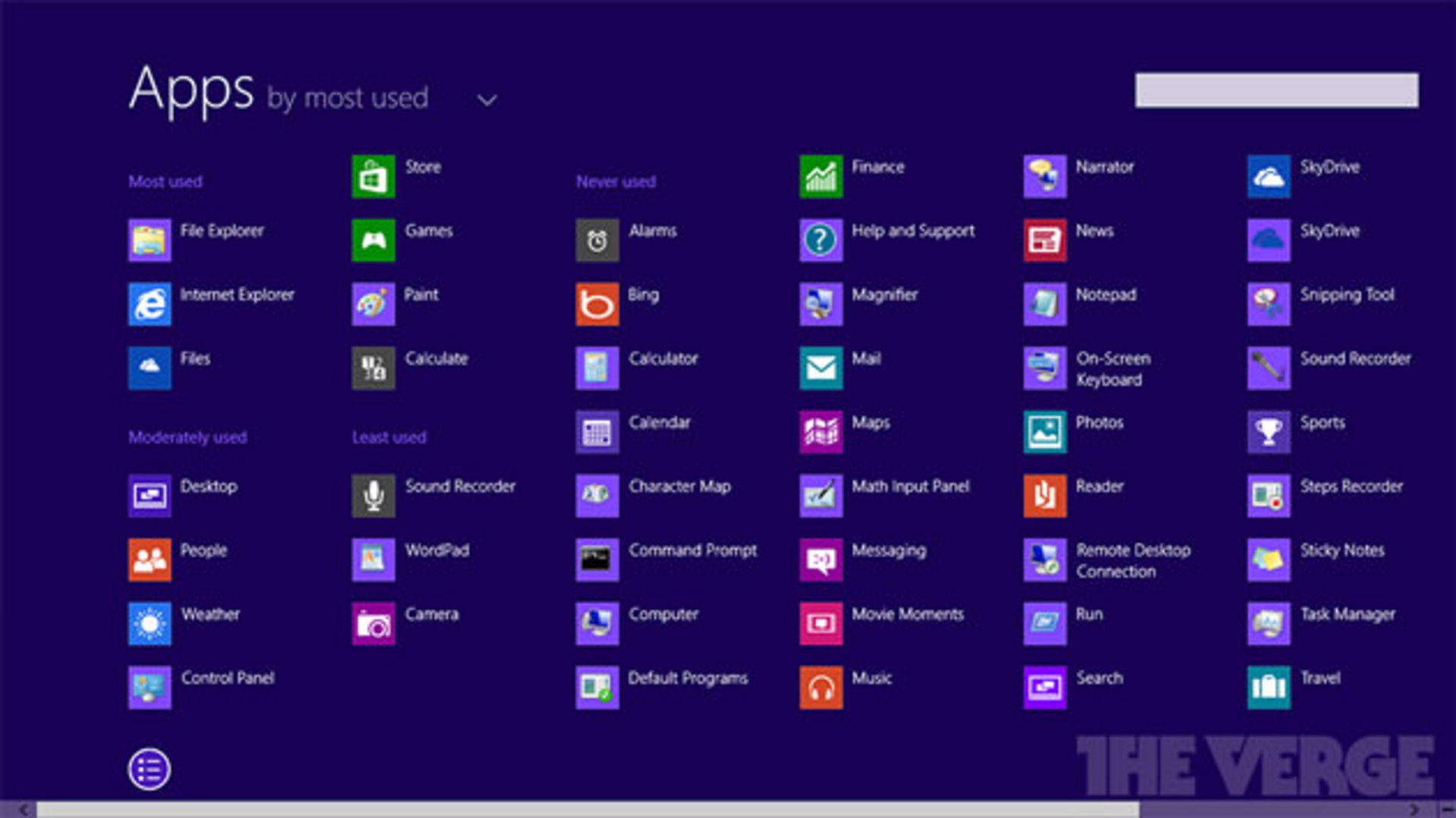The image size is (1456, 818).
Task: Open Sound Recorder under Least used
Action: coord(373,496)
